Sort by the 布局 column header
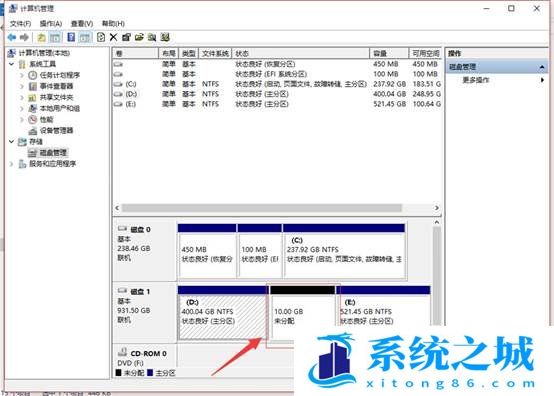The height and width of the screenshot is (396, 554). click(x=169, y=53)
